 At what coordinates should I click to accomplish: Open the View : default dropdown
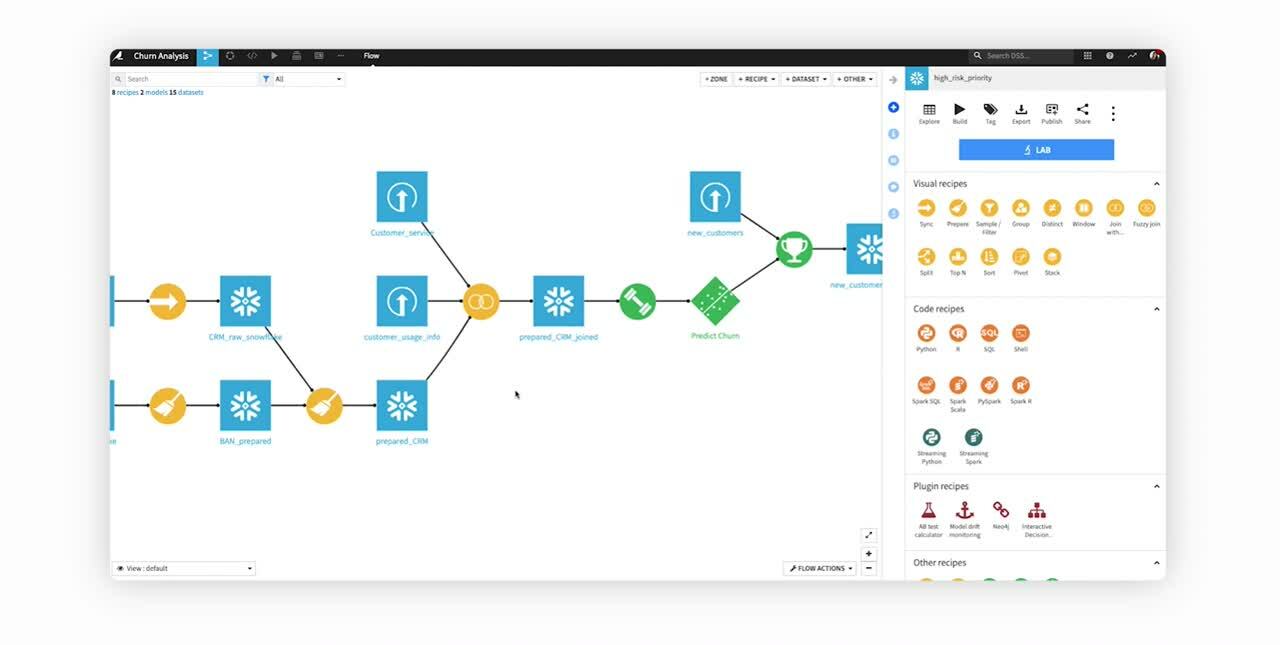point(183,568)
